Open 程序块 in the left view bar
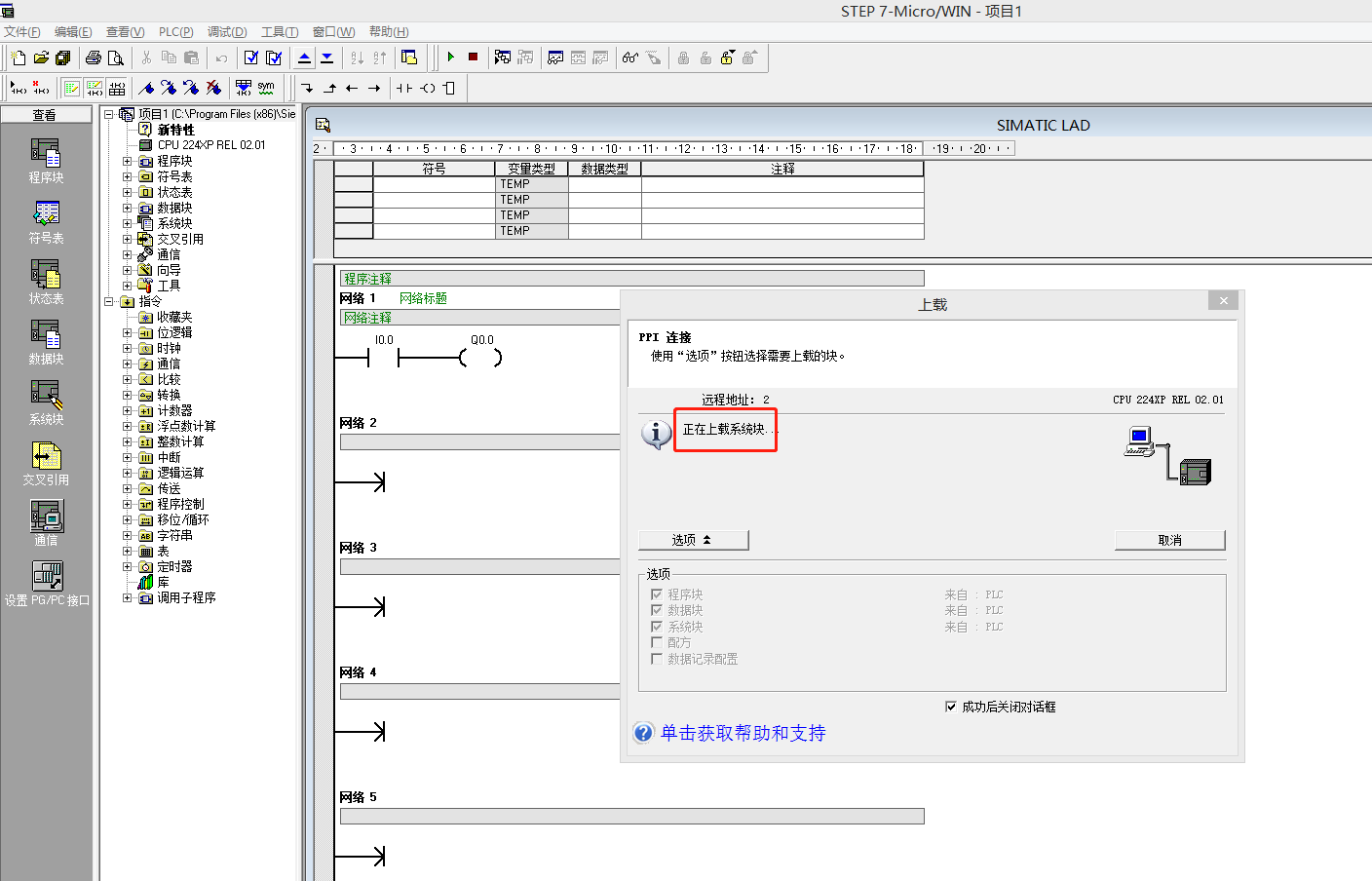 [46, 161]
